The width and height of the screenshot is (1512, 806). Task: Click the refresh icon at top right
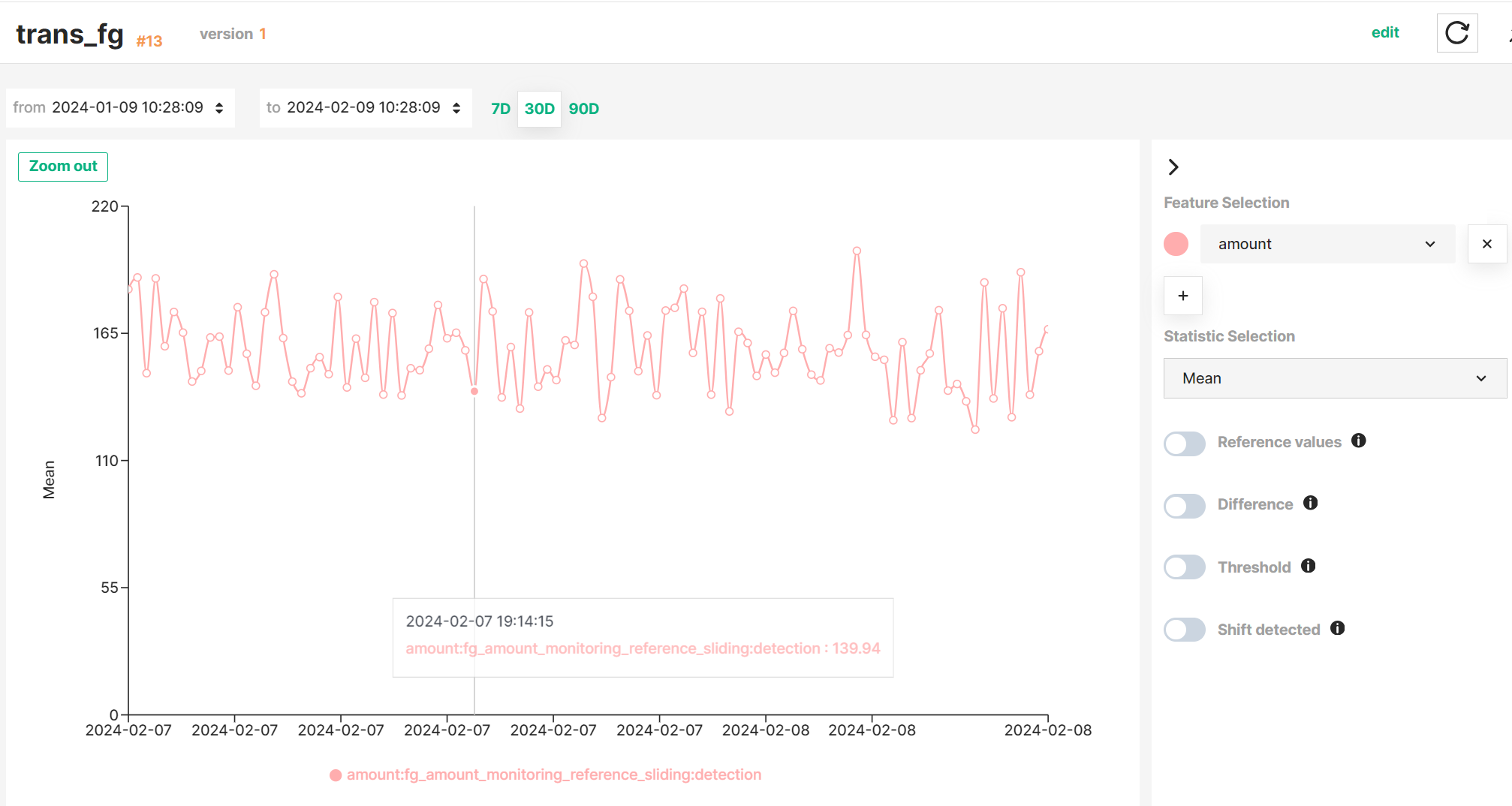click(1456, 32)
